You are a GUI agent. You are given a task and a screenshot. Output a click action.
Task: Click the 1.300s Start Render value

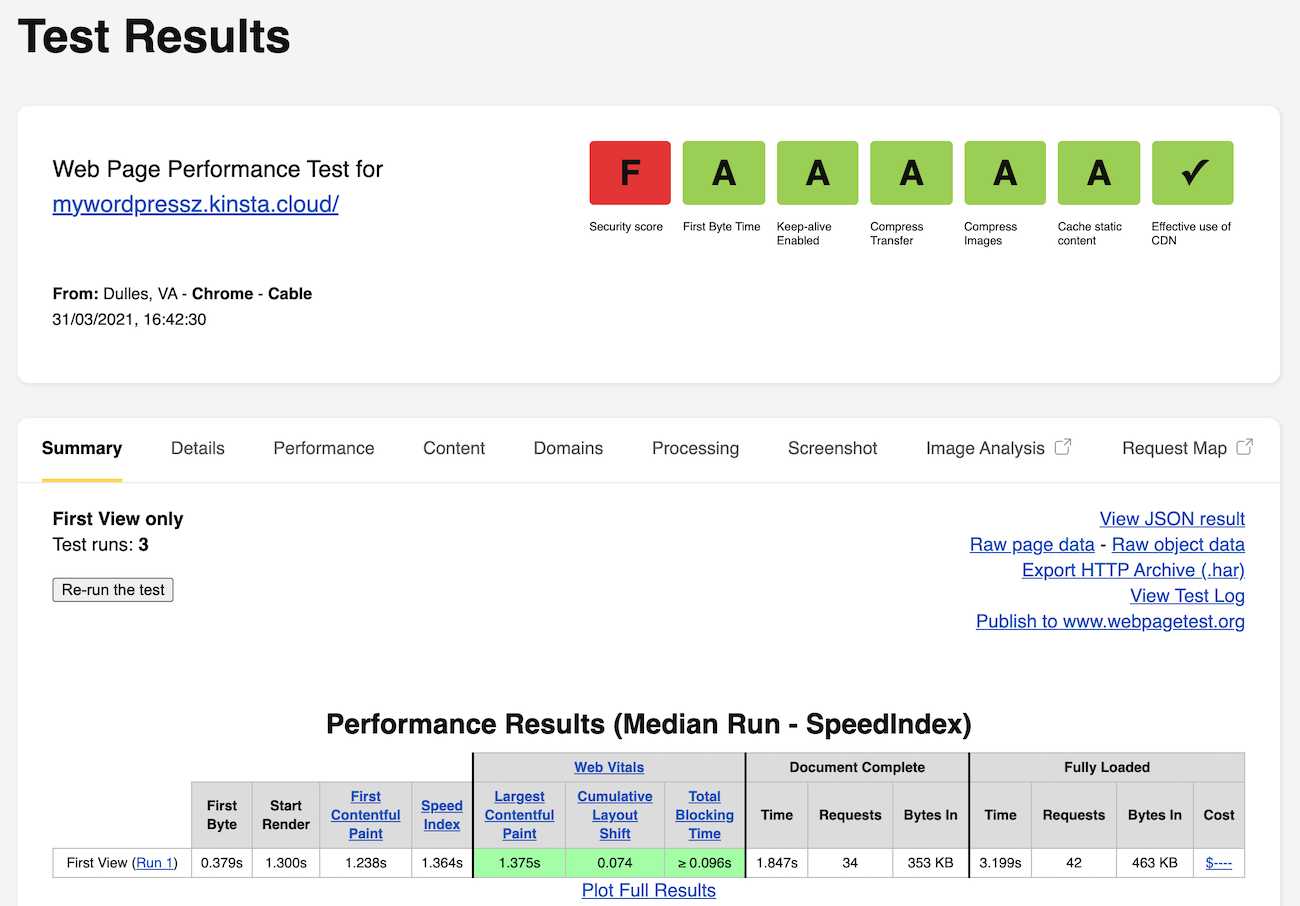point(286,863)
